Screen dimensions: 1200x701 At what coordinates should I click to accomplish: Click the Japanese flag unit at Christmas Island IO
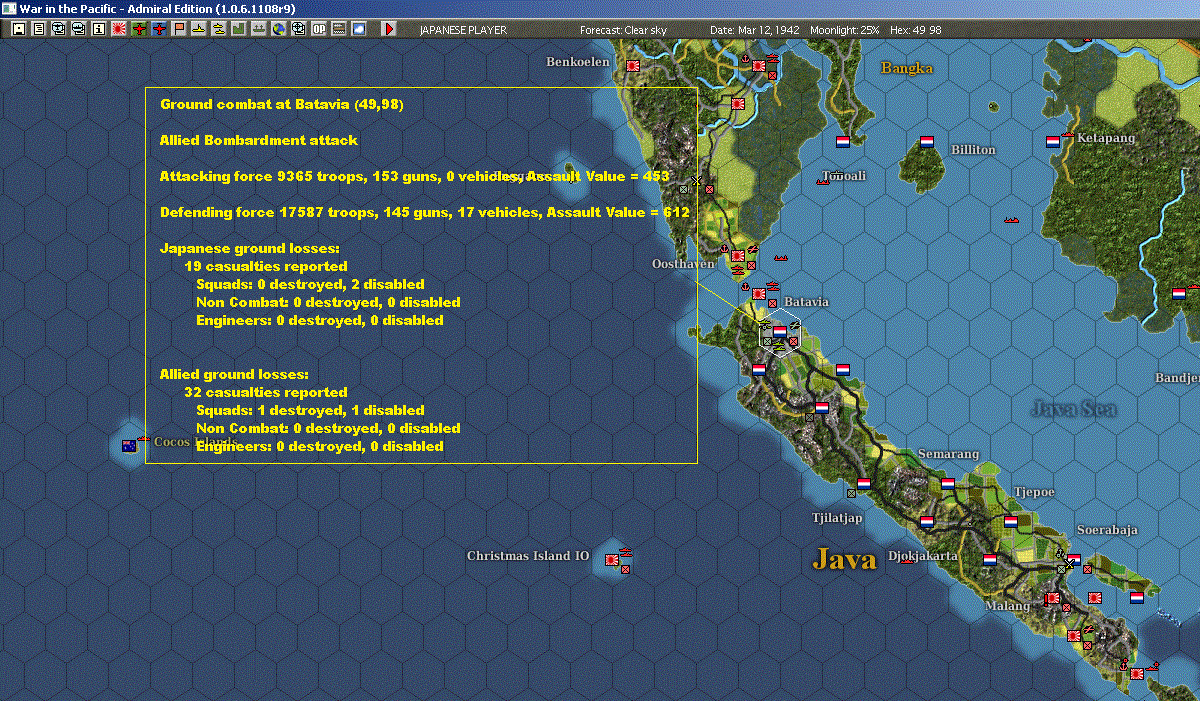[x=611, y=560]
